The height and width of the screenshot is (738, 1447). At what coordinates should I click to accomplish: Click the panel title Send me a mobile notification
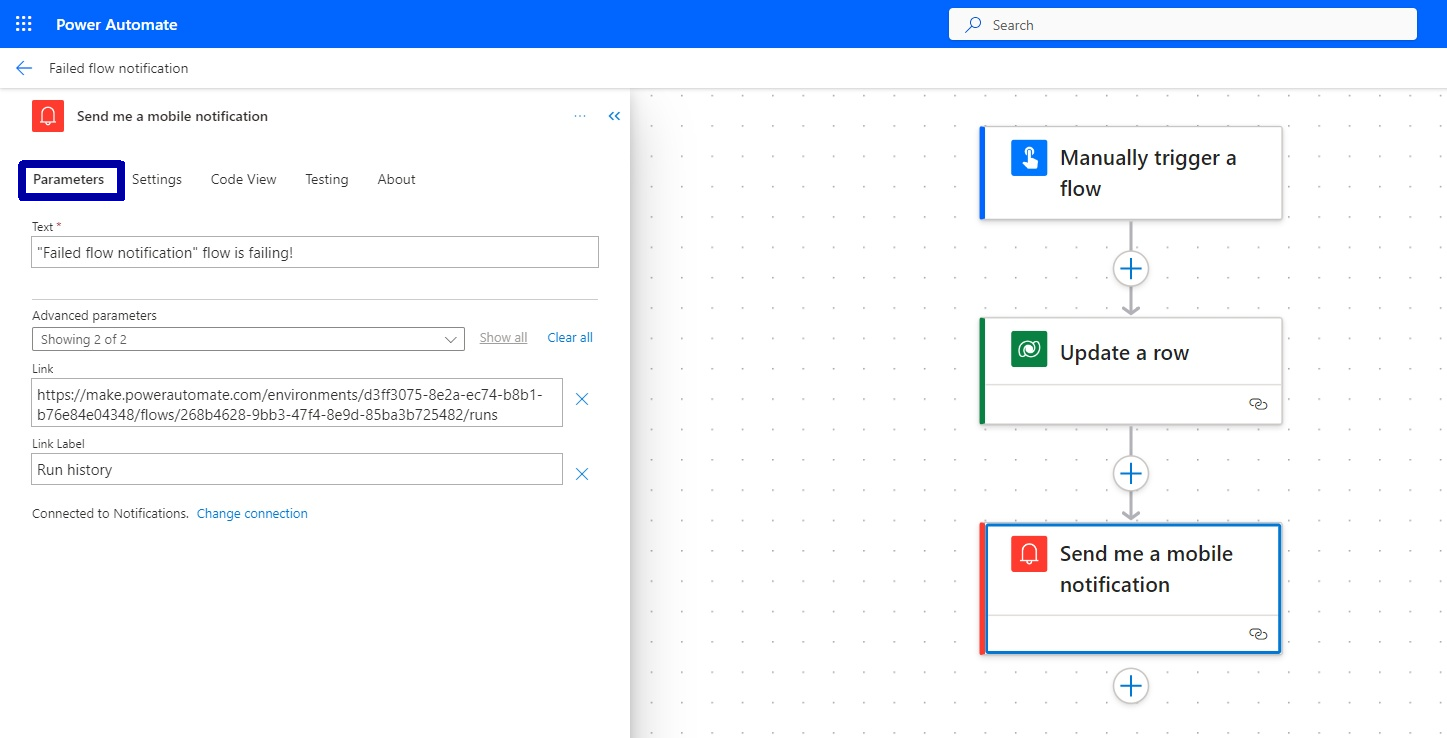(x=172, y=116)
